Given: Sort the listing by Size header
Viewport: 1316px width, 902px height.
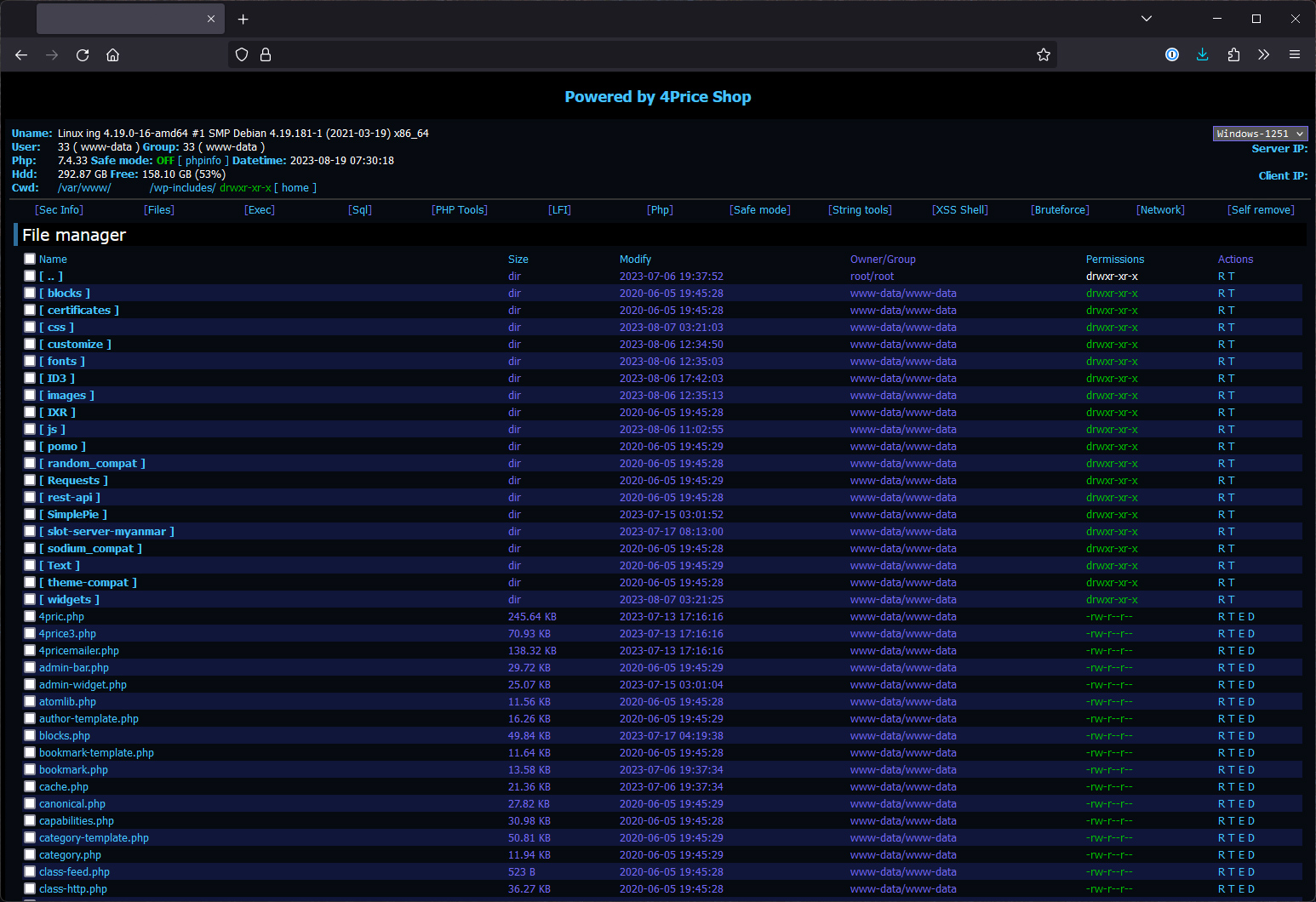Looking at the screenshot, I should click(518, 260).
